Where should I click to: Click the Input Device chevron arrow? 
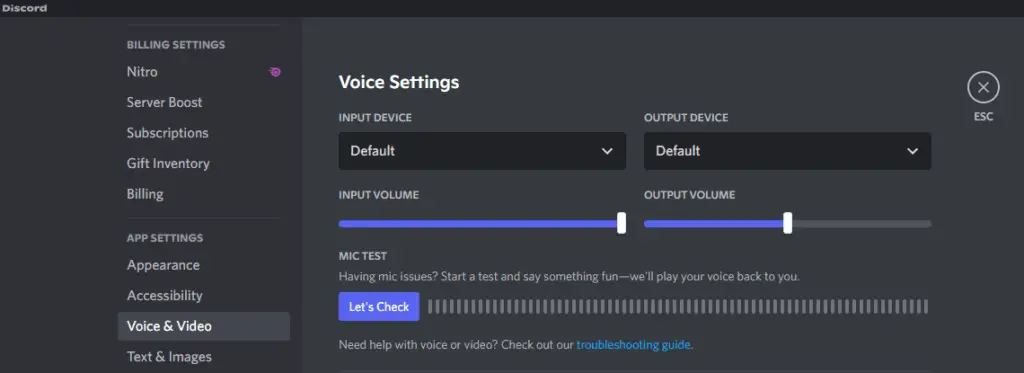click(607, 151)
